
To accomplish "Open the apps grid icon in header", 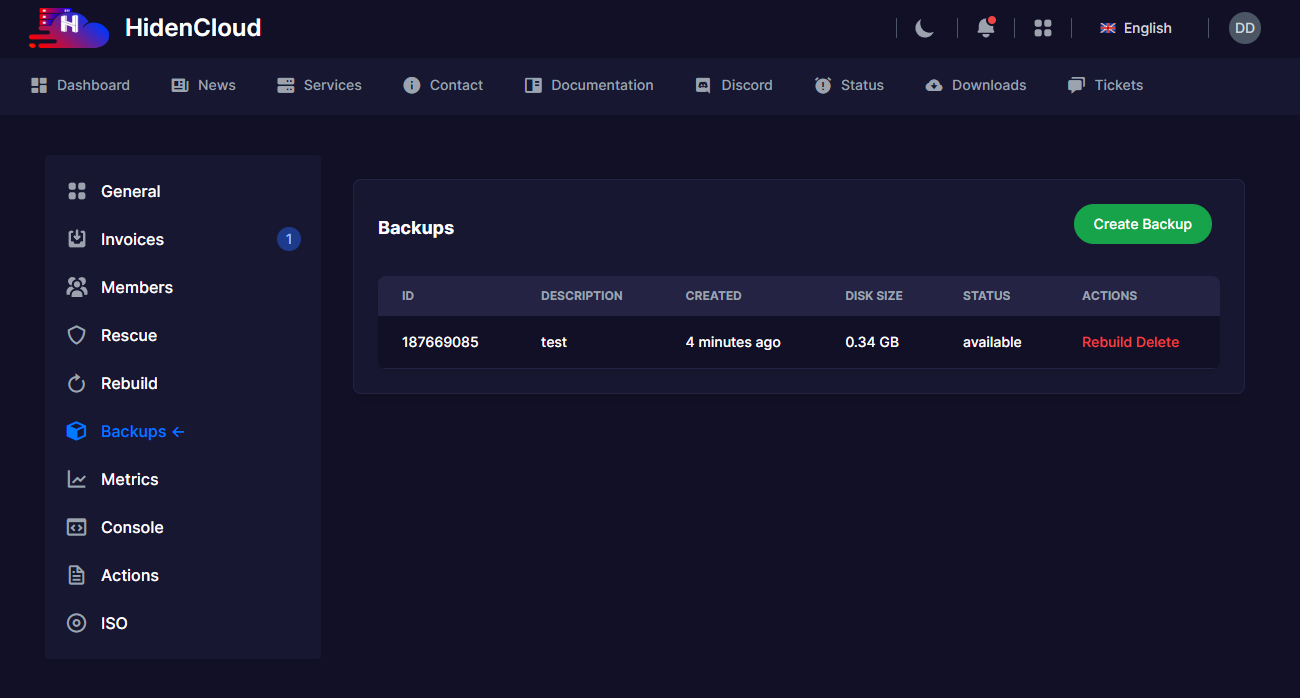I will point(1042,28).
